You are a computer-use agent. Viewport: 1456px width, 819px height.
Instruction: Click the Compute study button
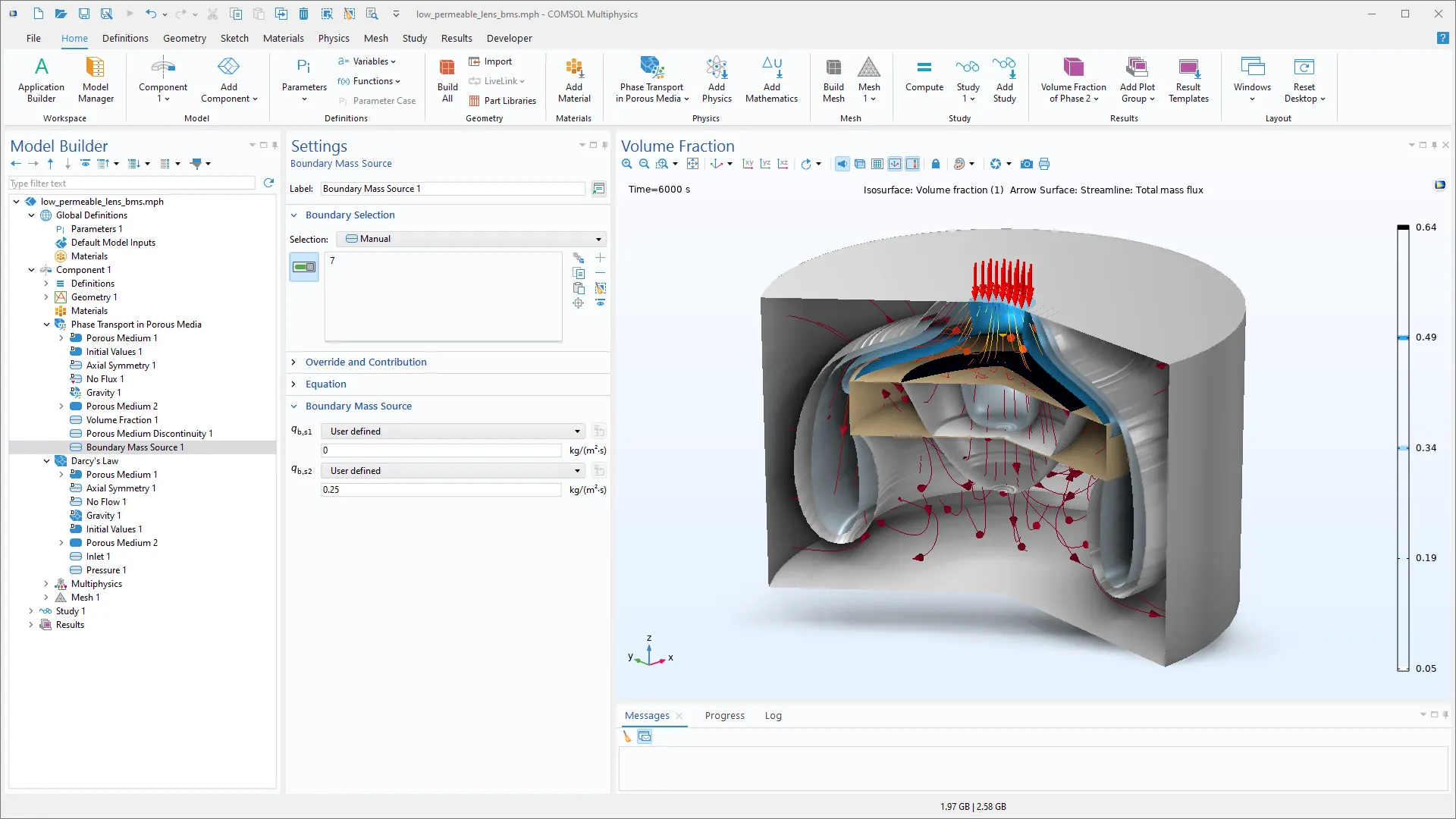[x=924, y=76]
